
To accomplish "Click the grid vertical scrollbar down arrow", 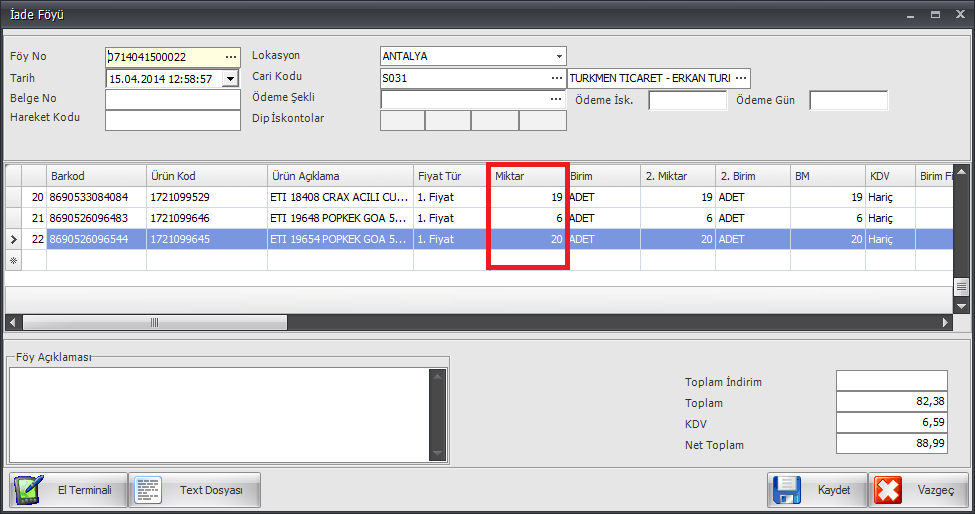I will 962,305.
